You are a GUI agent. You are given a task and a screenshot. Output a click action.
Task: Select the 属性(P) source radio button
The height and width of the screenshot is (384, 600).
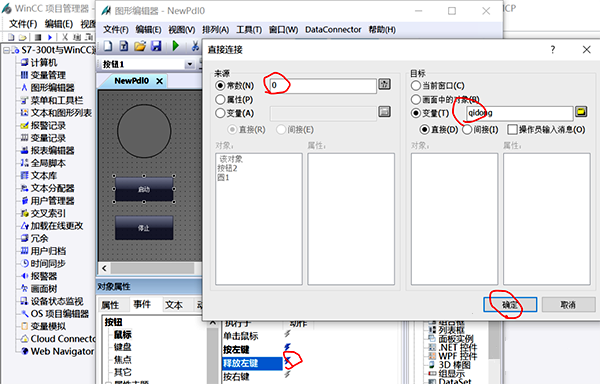pos(220,99)
